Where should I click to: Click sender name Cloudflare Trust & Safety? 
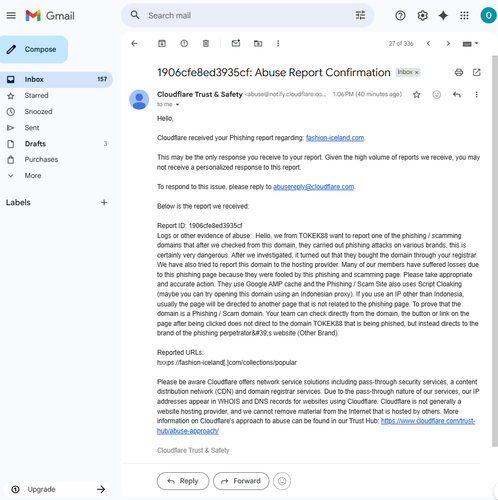[200, 94]
